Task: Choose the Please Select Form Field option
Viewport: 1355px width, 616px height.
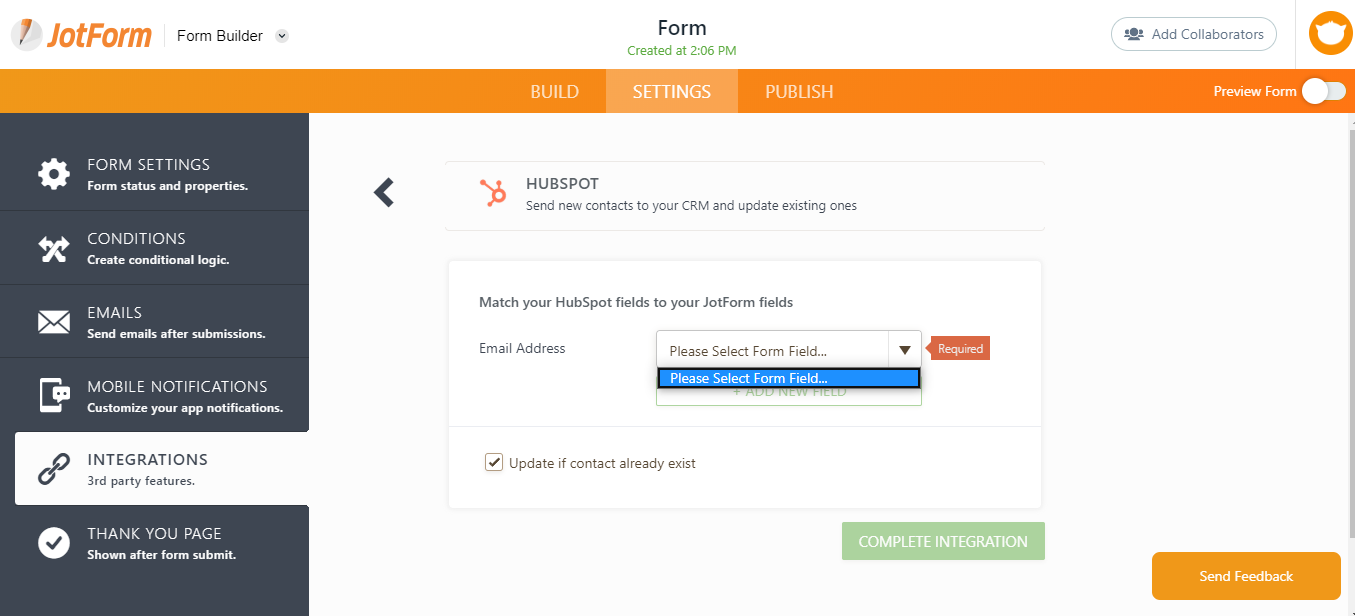Action: (x=788, y=378)
